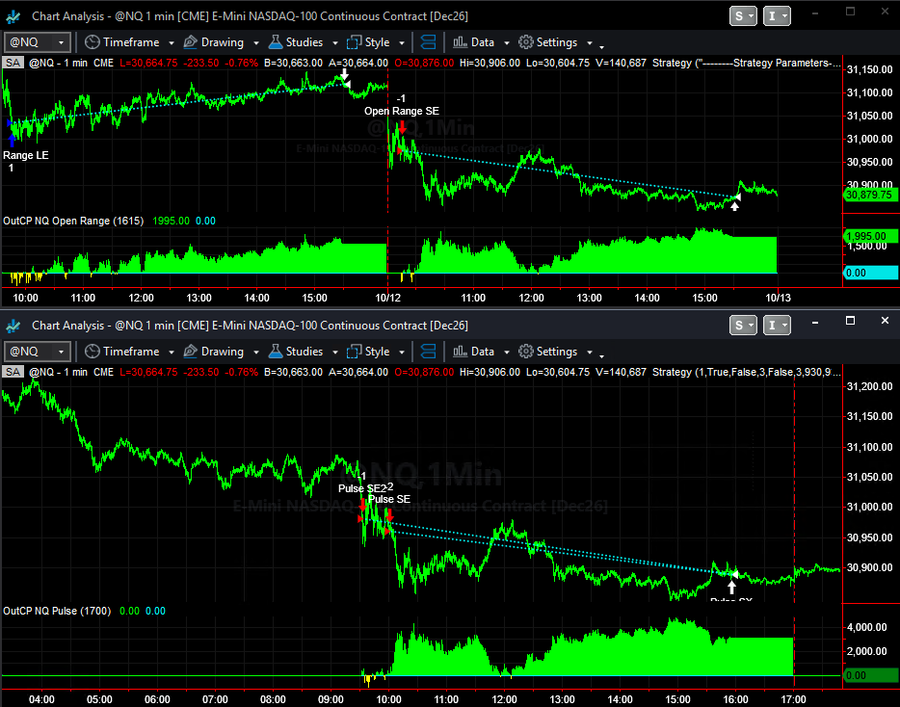Click the SA badge in bottom chart status line
900x707 pixels.
point(13,372)
